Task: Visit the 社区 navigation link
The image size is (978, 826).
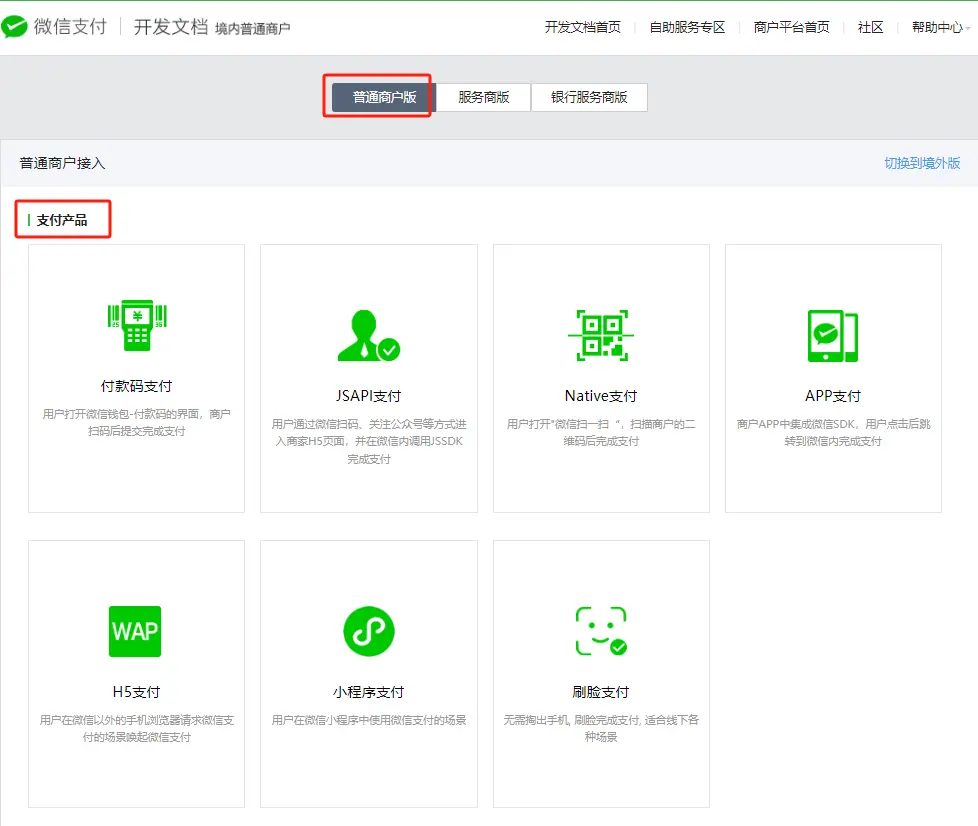Action: [x=868, y=28]
